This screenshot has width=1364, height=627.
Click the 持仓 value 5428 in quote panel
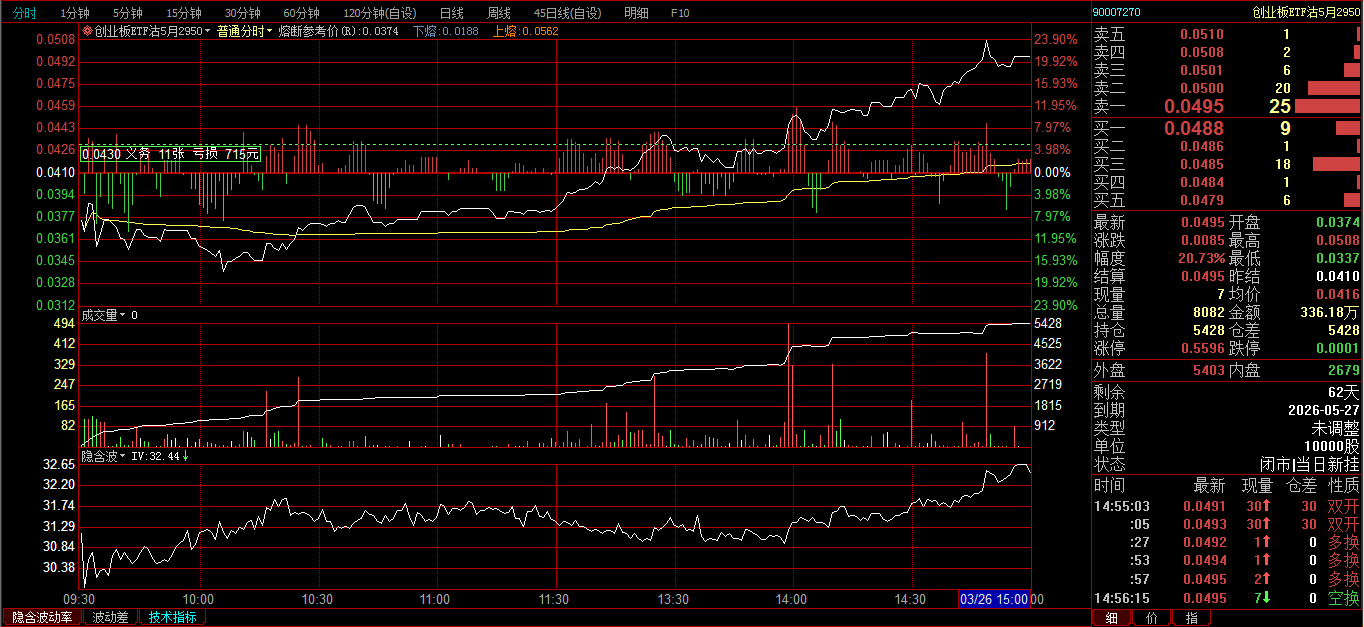(1207, 330)
